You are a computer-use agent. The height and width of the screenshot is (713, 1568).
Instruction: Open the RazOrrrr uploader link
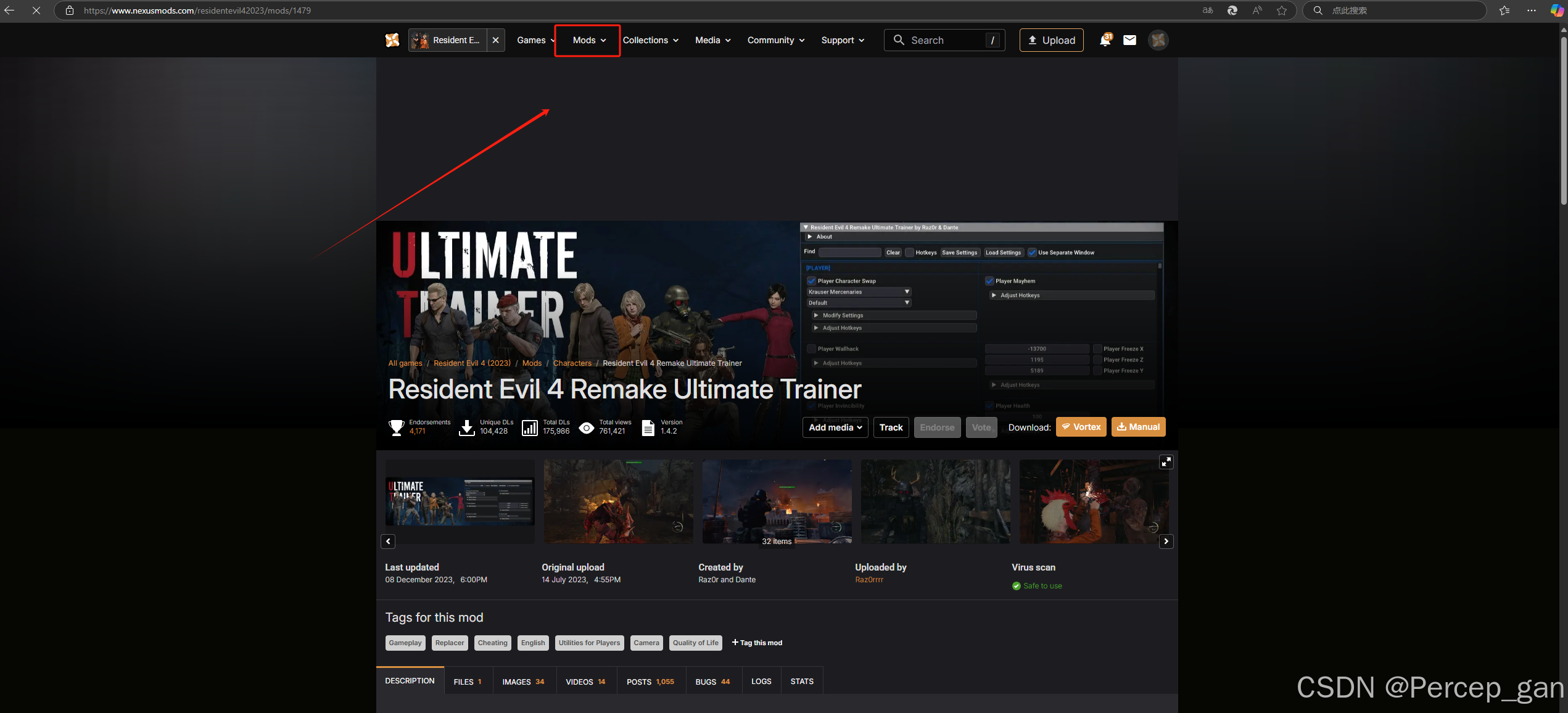869,580
